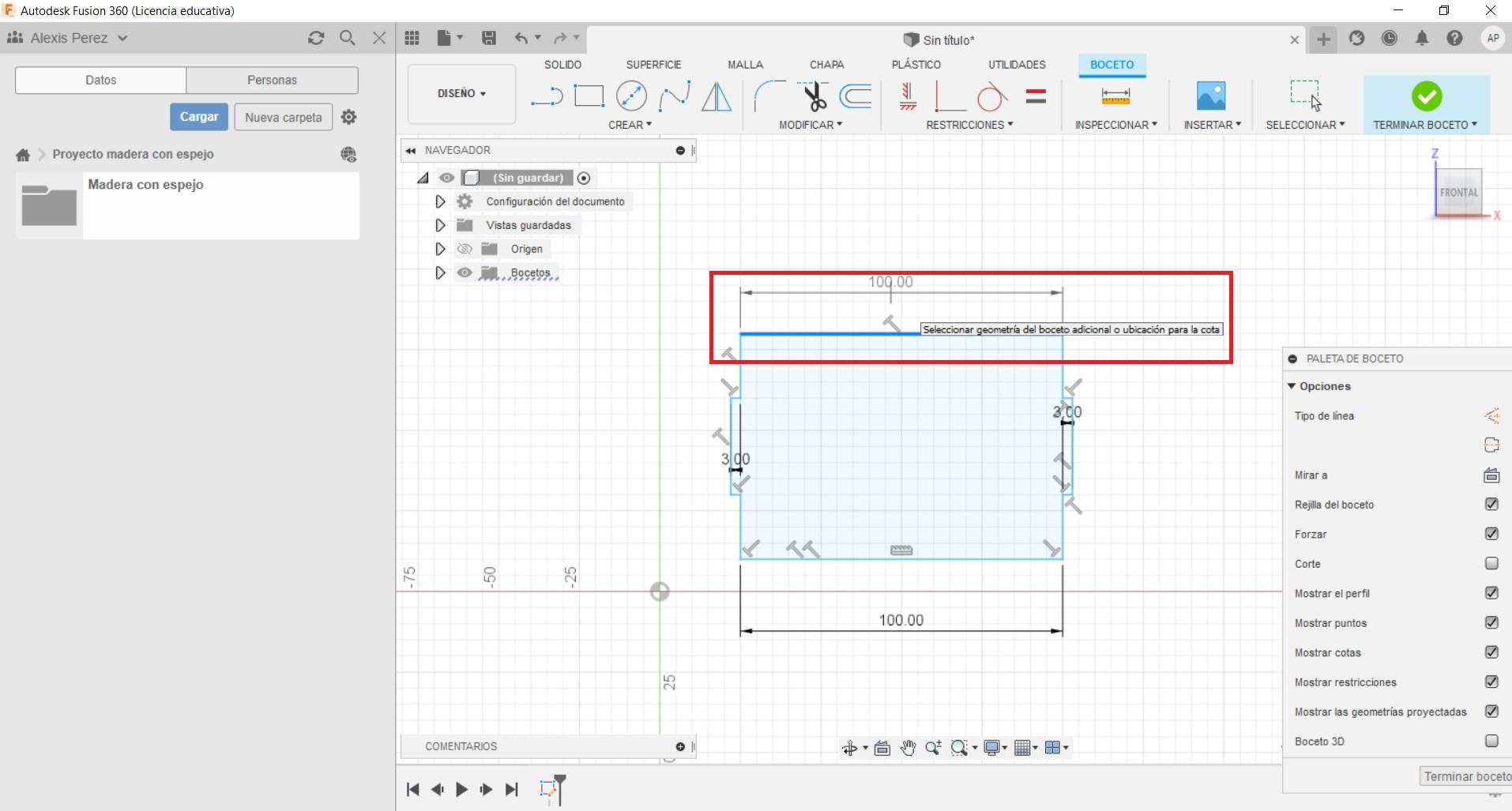Viewport: 1512px width, 811px height.
Task: Click the Cargar upload button
Action: (199, 117)
